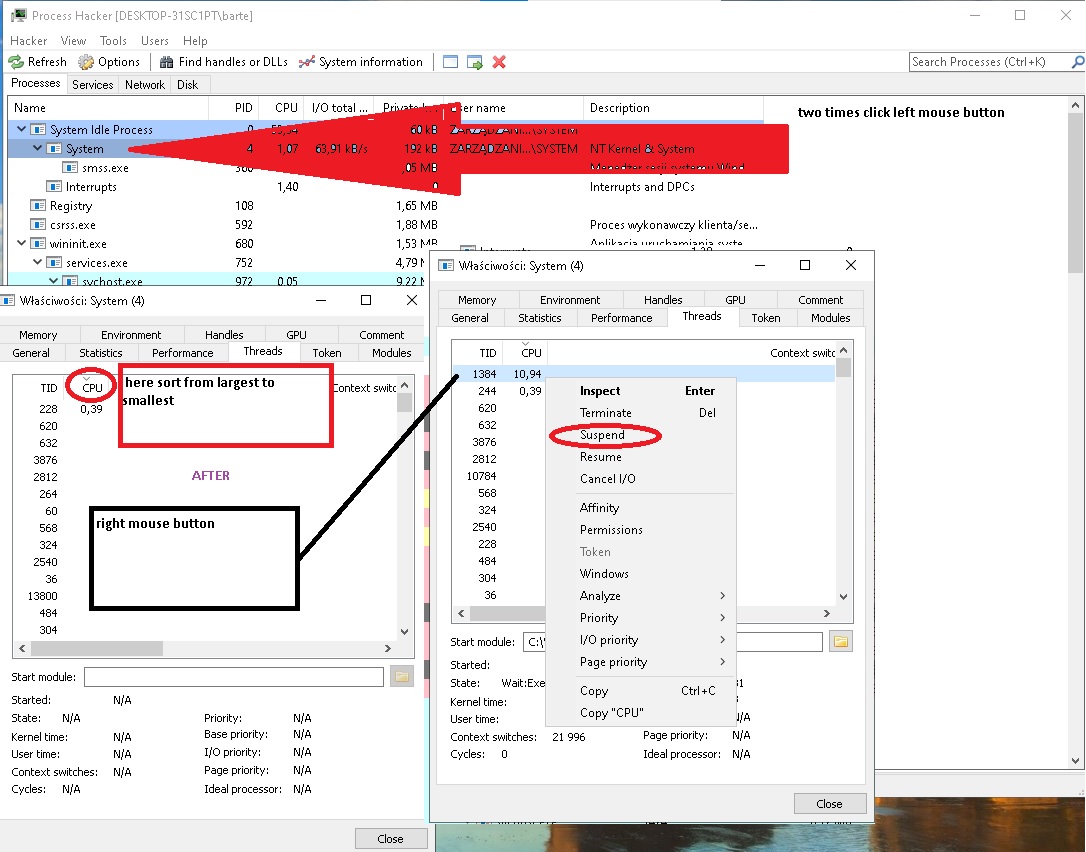Viewport: 1086px width, 852px height.
Task: Open Statistics tab in left properties dialog
Action: pos(100,353)
